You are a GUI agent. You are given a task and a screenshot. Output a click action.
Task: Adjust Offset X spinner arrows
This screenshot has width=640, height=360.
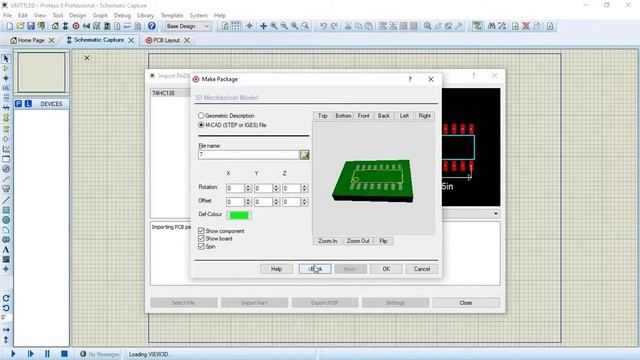[x=248, y=202]
